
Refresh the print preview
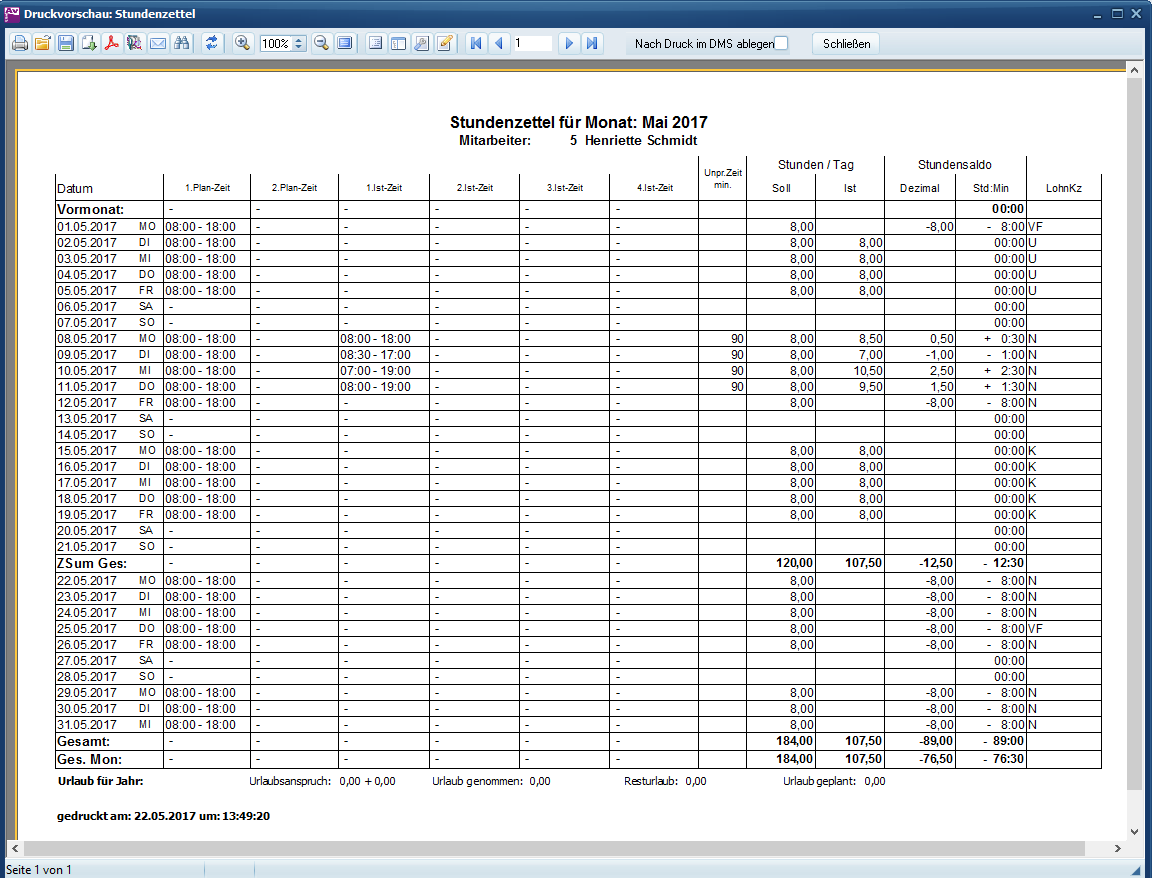coord(212,44)
